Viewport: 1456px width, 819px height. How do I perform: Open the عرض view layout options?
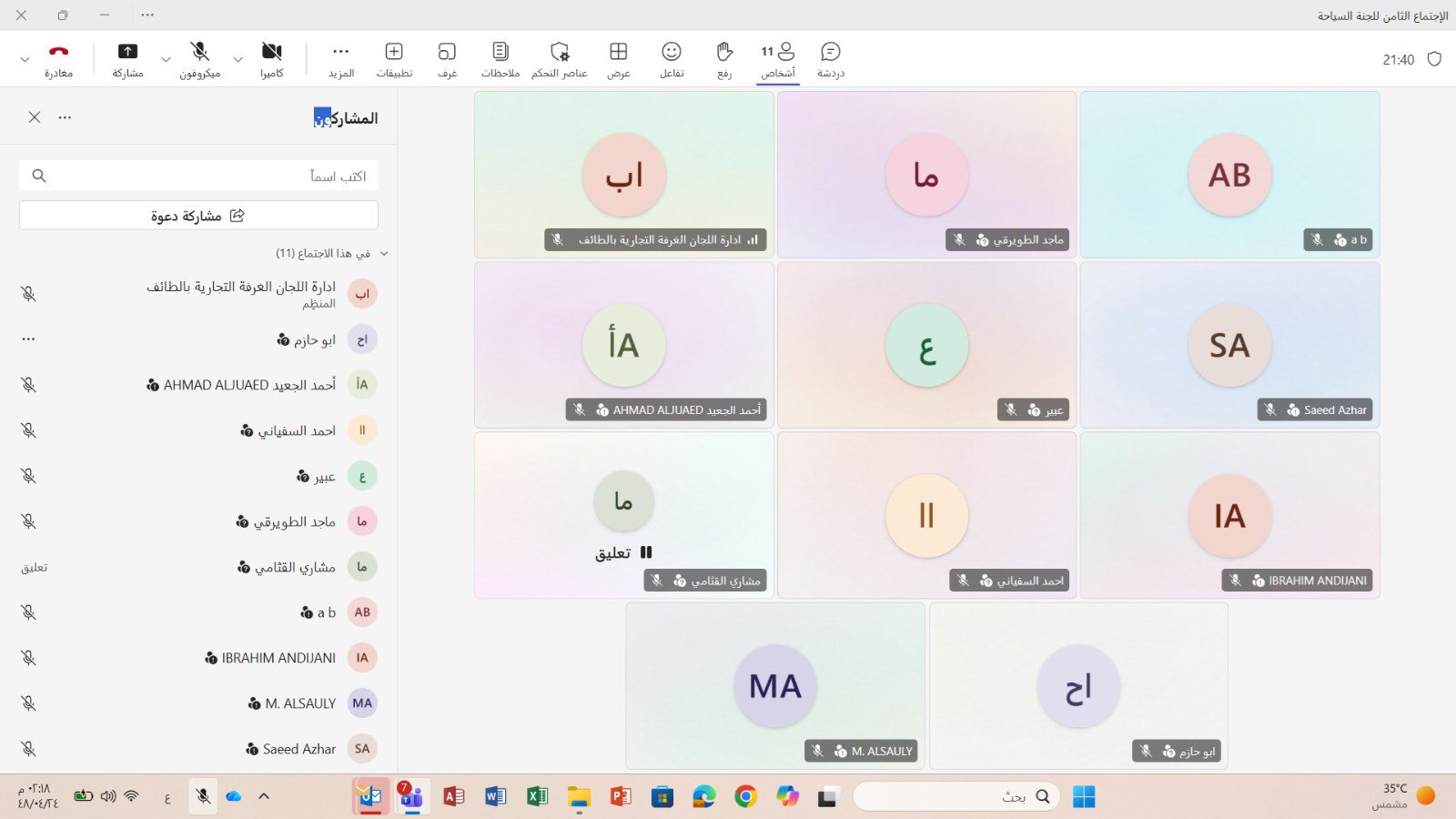tap(619, 59)
